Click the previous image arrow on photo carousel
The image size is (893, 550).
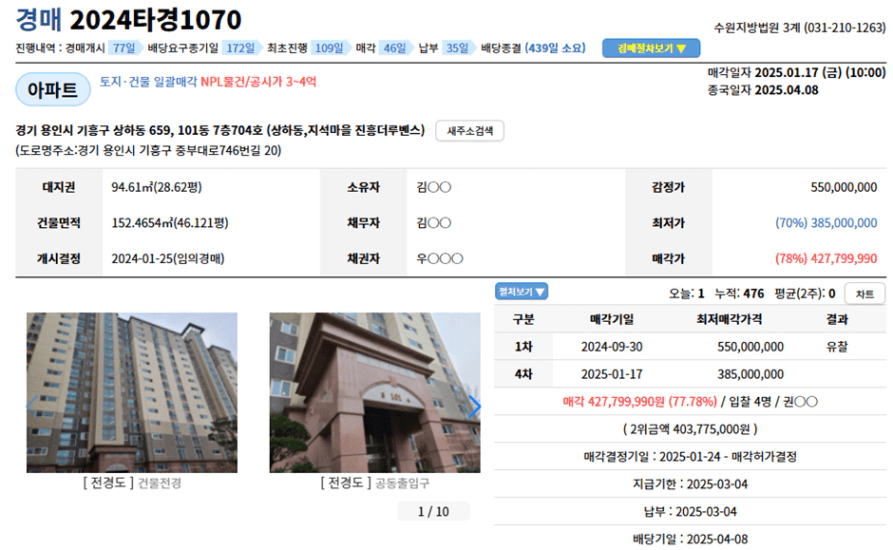(32, 406)
